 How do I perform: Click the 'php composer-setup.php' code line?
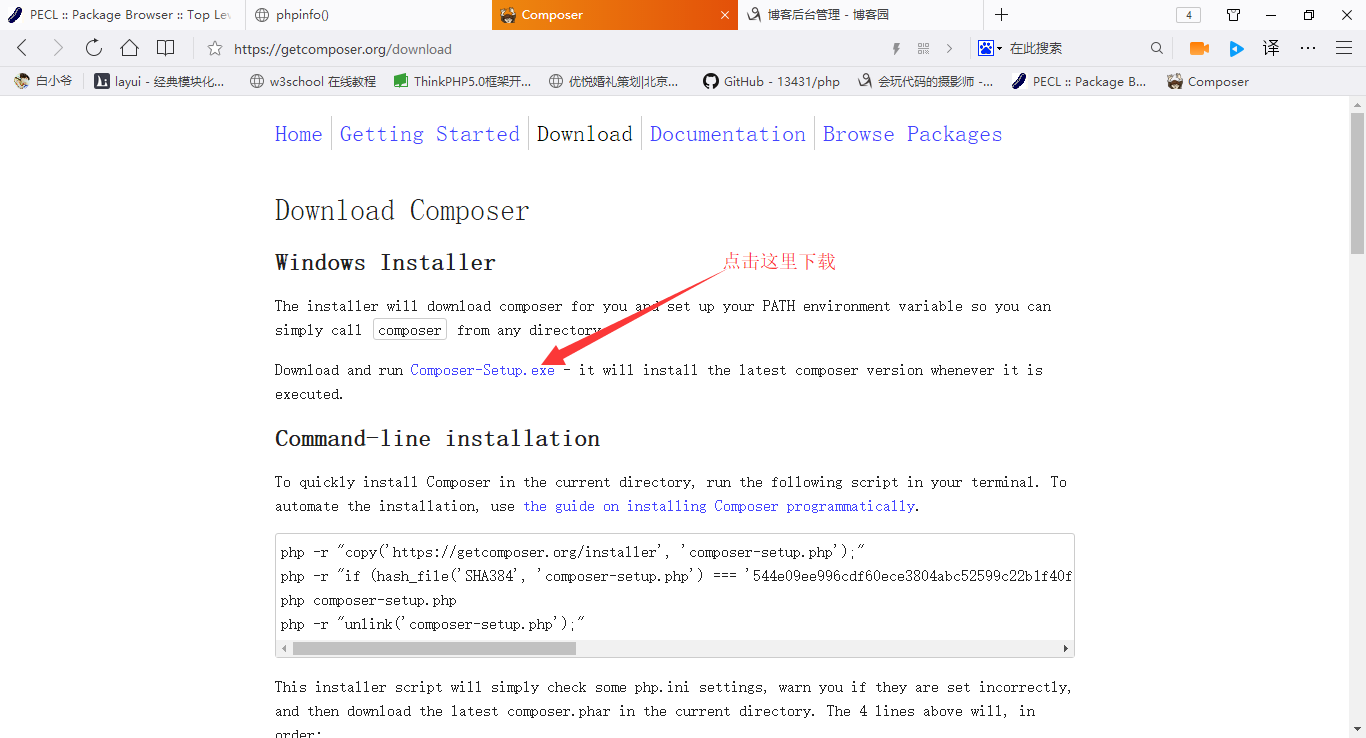point(369,600)
